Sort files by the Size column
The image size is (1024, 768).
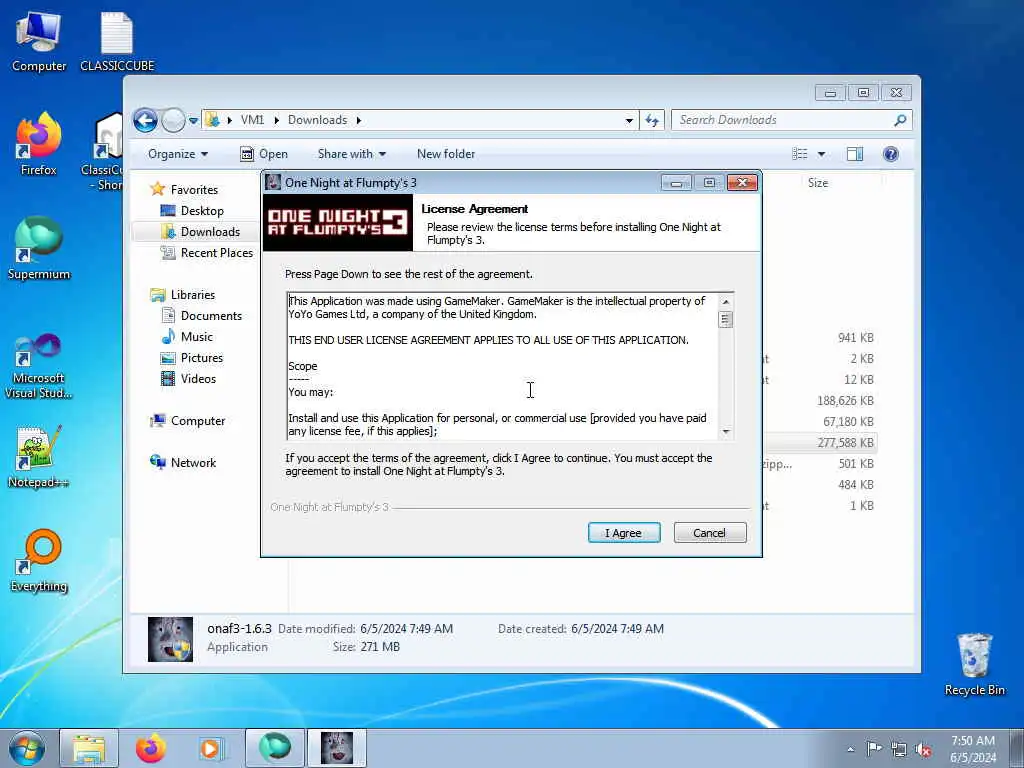point(818,183)
